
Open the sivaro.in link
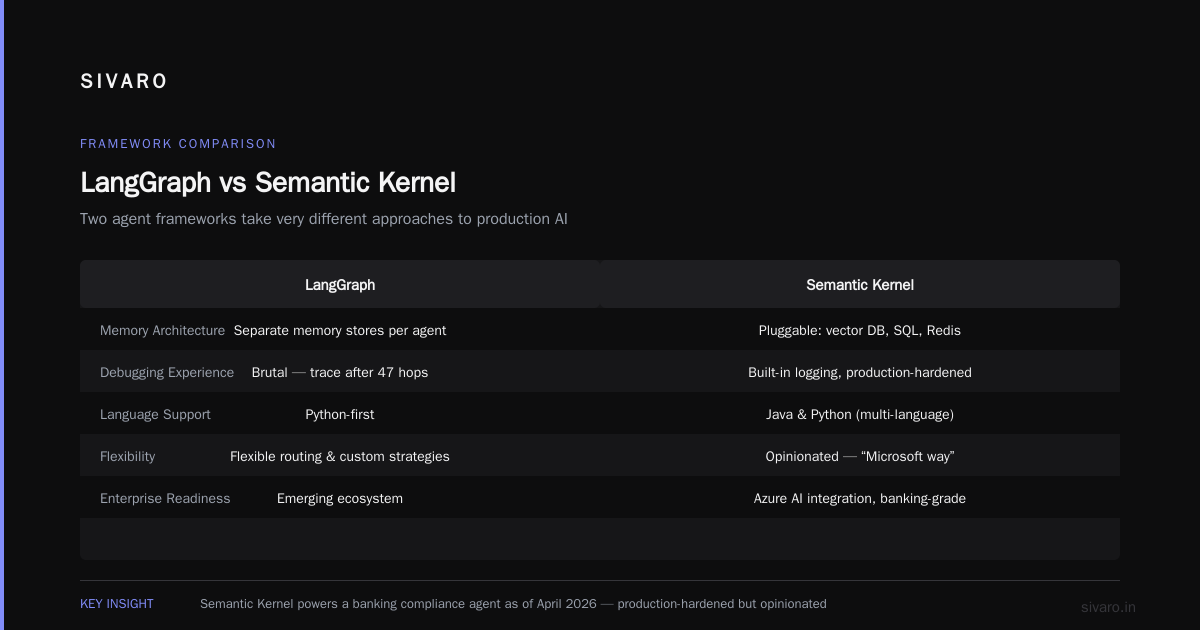tap(1109, 607)
